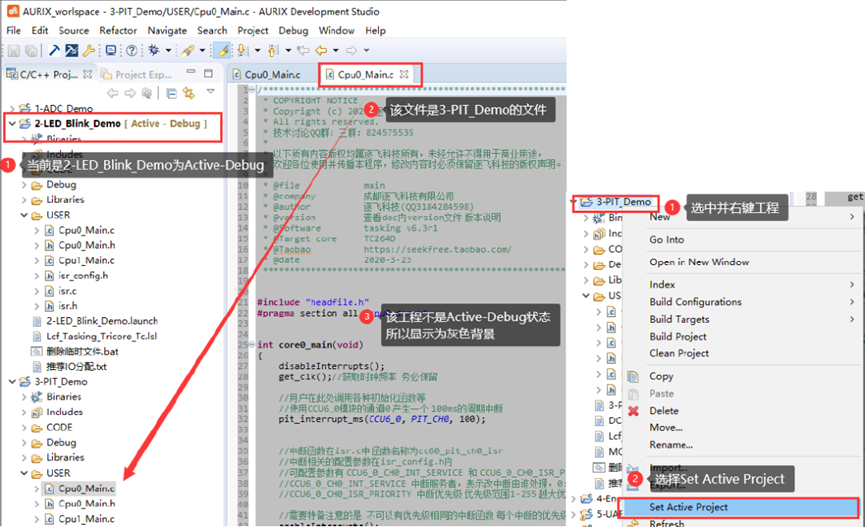
Task: Maximize the C/C++ Projects panel
Action: pos(208,73)
